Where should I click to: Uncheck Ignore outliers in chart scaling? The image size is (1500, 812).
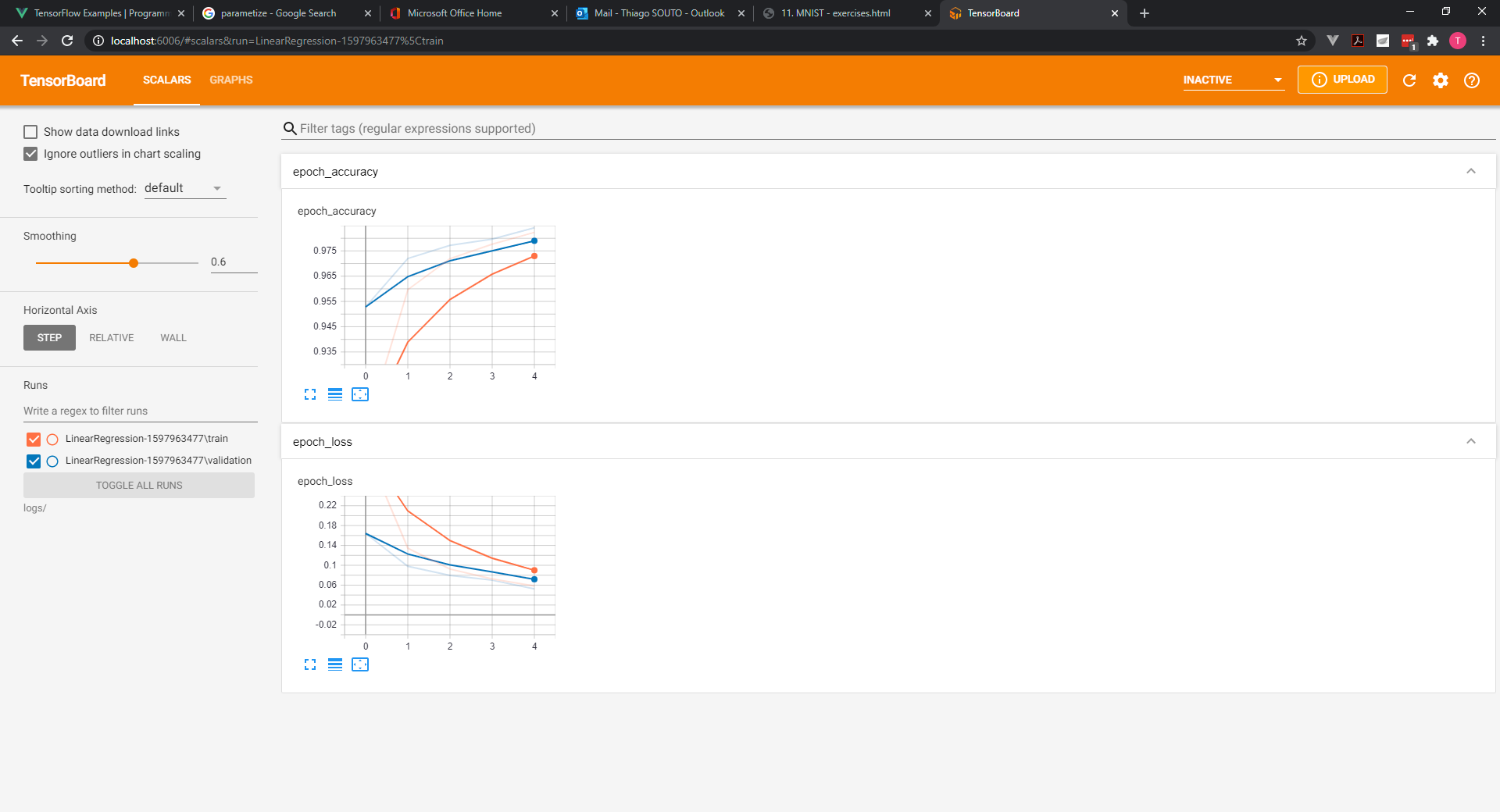(x=30, y=154)
